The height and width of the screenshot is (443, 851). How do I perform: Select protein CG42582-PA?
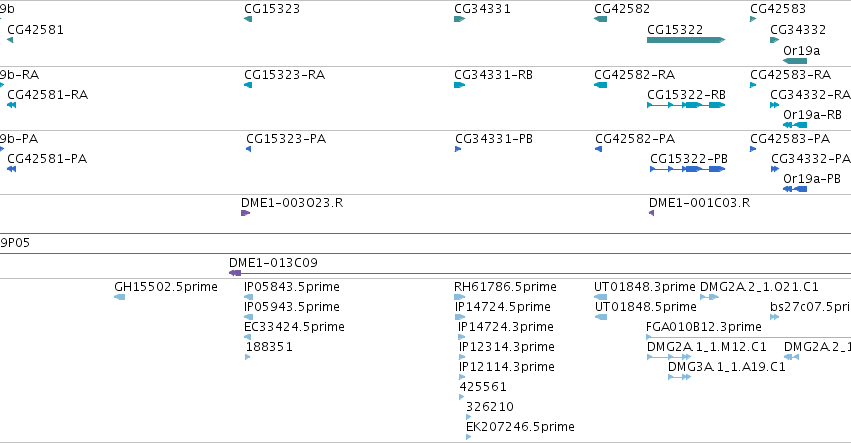(x=635, y=138)
